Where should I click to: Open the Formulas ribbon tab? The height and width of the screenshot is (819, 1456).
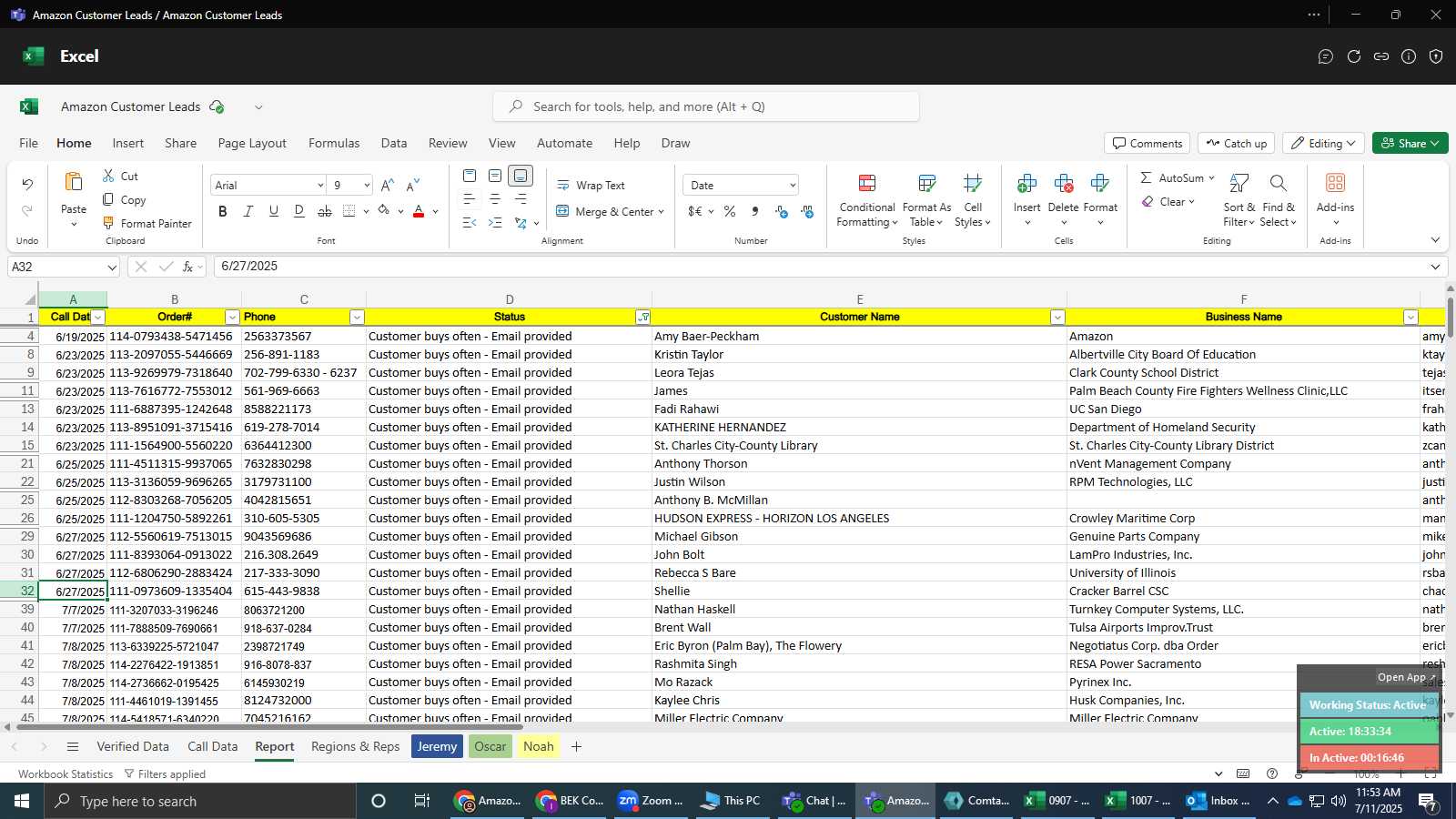point(334,143)
